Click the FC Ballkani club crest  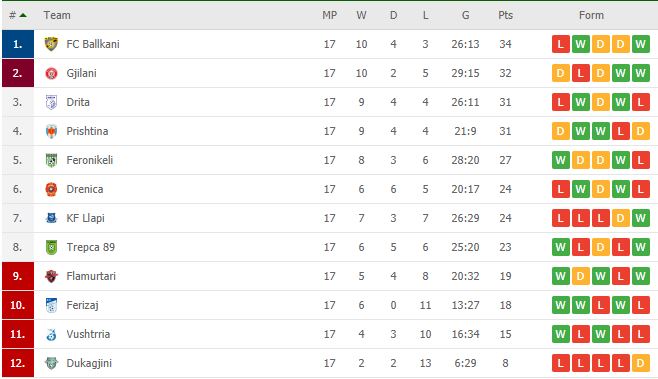[x=51, y=44]
